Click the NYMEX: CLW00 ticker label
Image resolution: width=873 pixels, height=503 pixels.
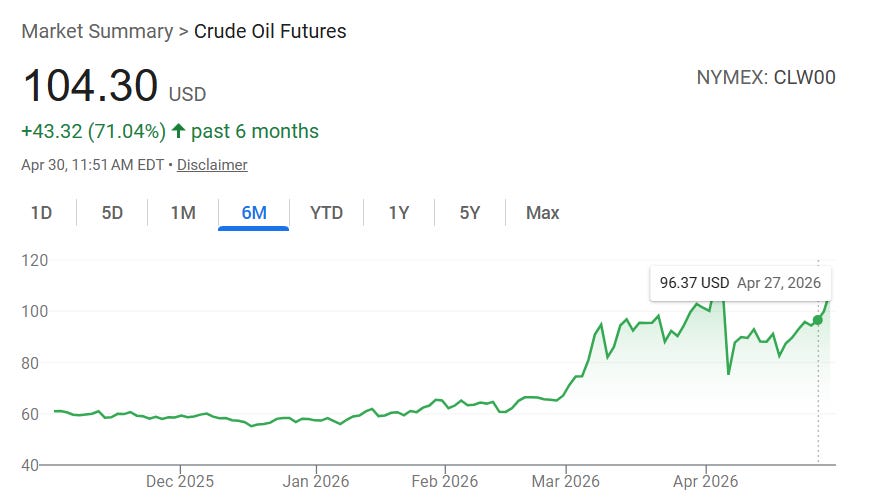766,77
